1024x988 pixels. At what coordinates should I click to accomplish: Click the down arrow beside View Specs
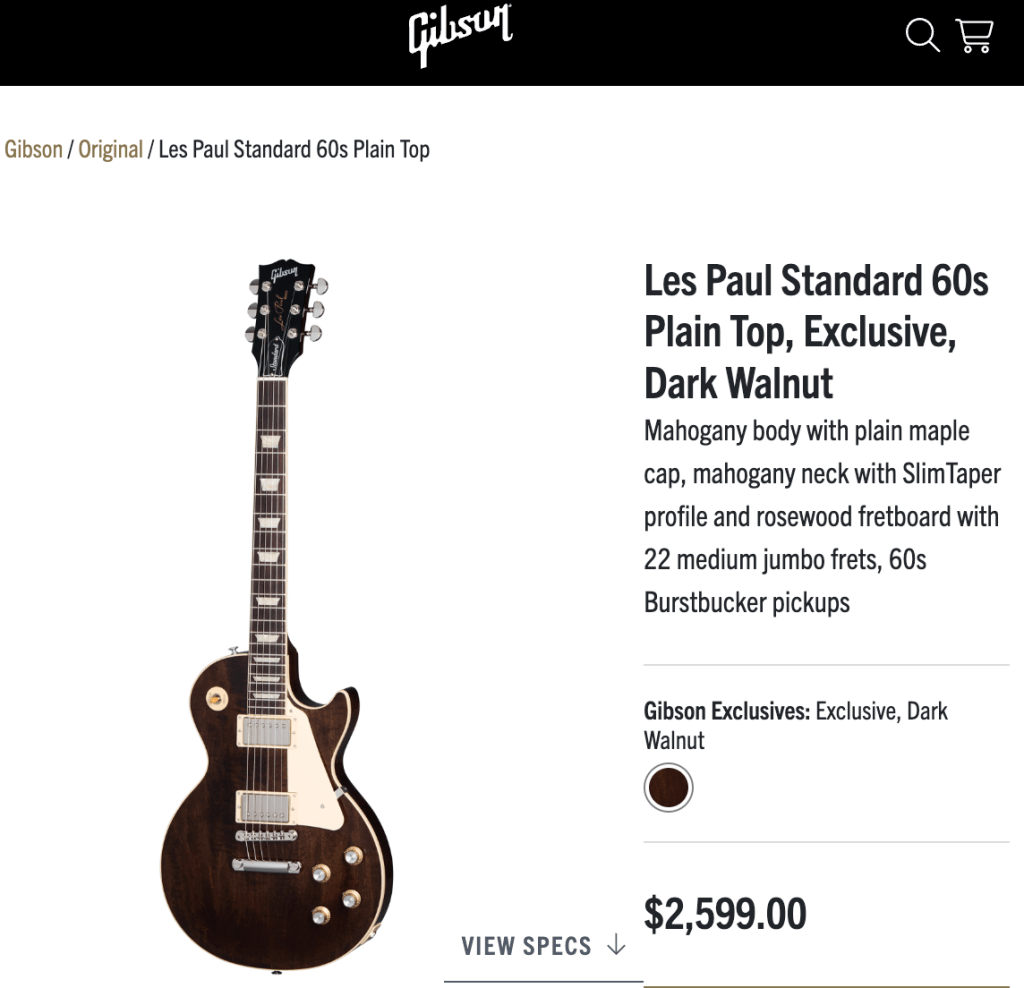click(x=616, y=945)
